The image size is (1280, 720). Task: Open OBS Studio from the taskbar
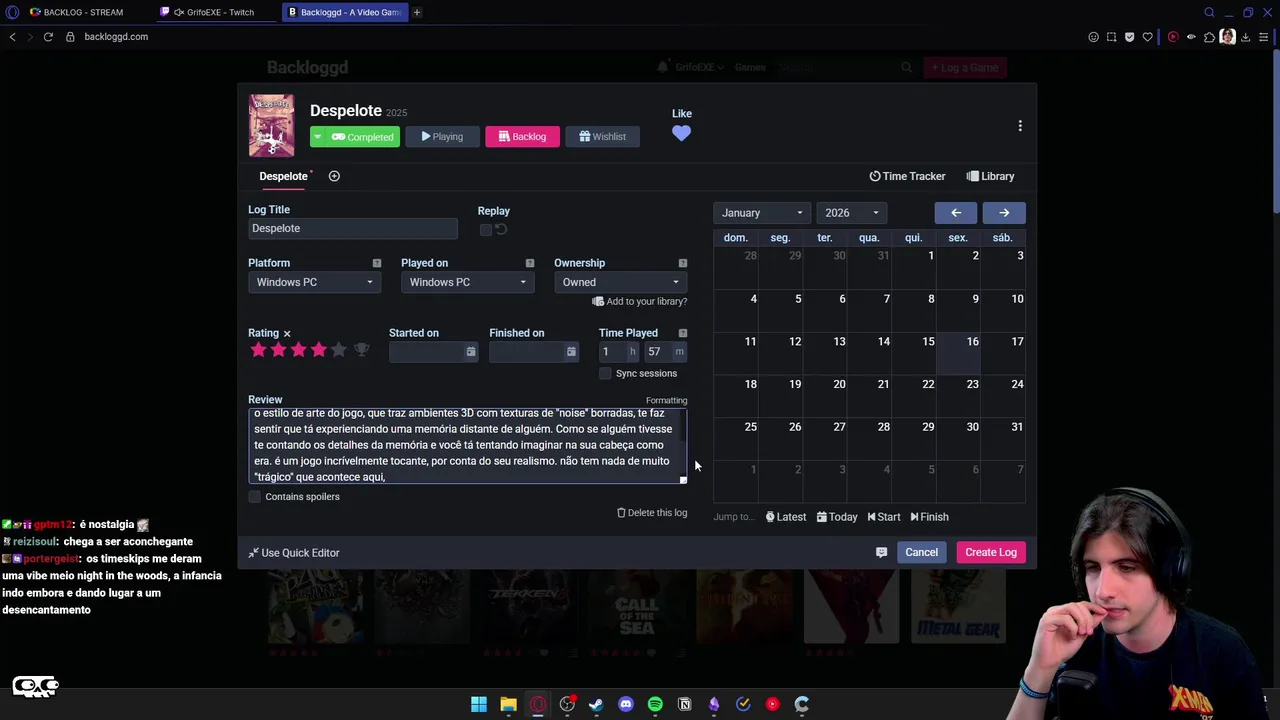[x=567, y=704]
